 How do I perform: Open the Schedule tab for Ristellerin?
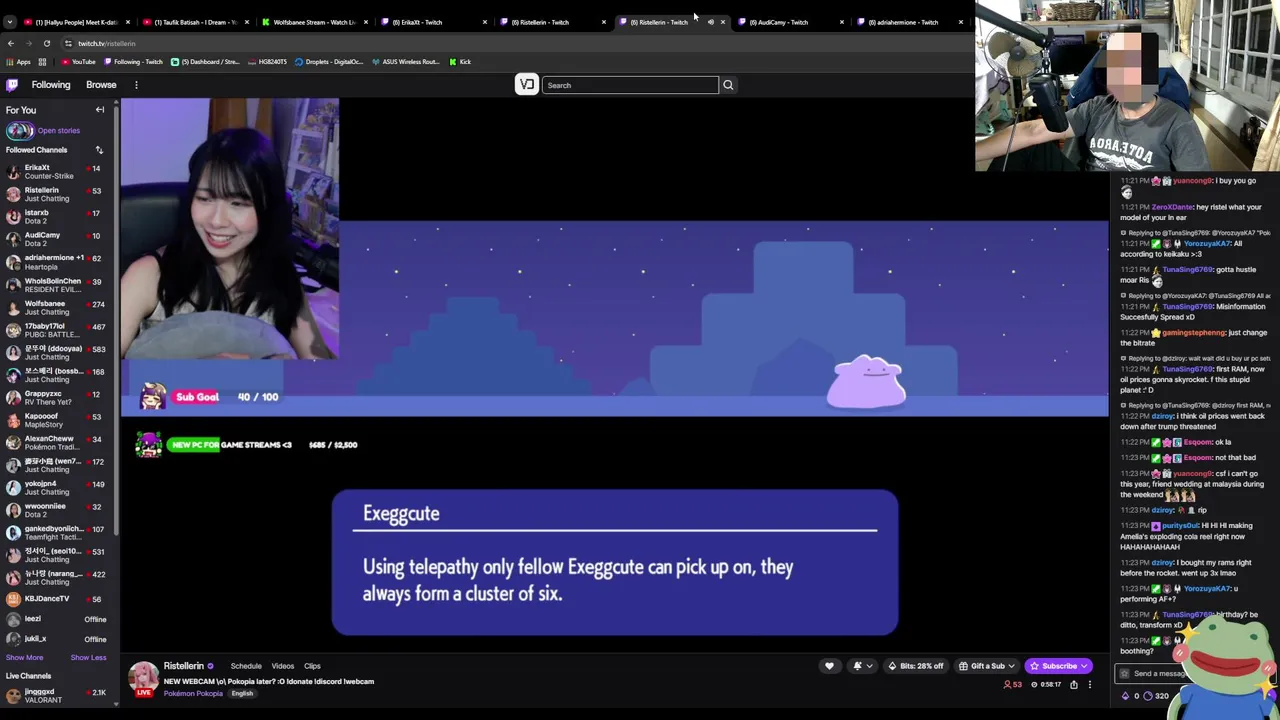point(246,666)
